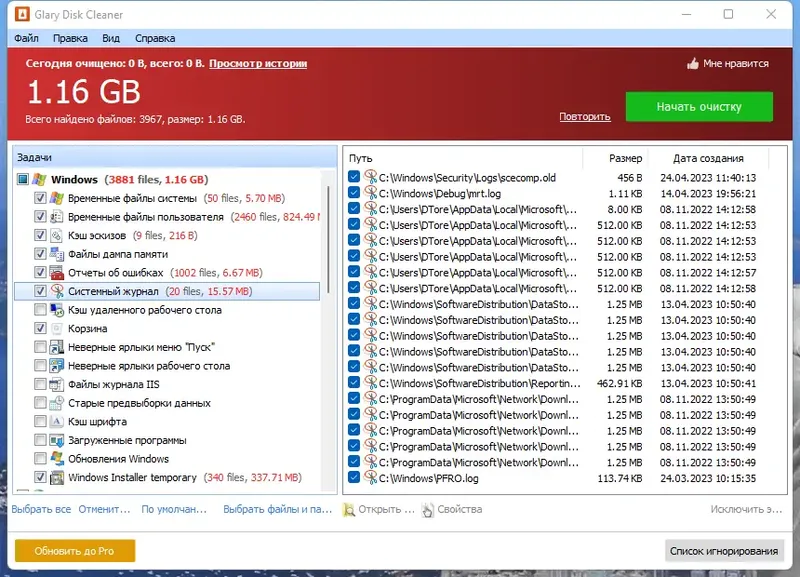
Task: Click 'Выбрать все' link
Action: click(x=41, y=509)
